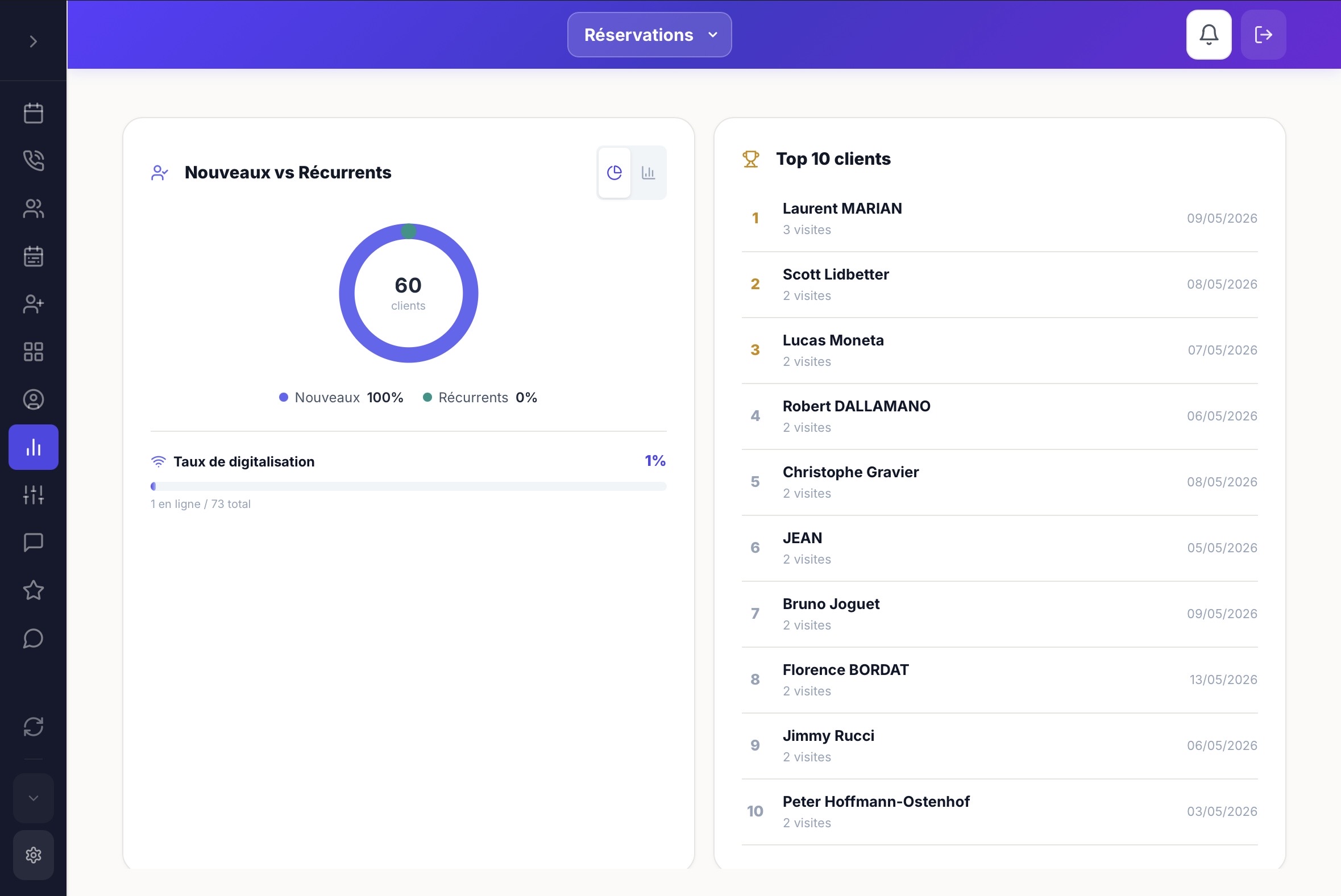Select client Robert DALLAMANO

click(1000, 416)
